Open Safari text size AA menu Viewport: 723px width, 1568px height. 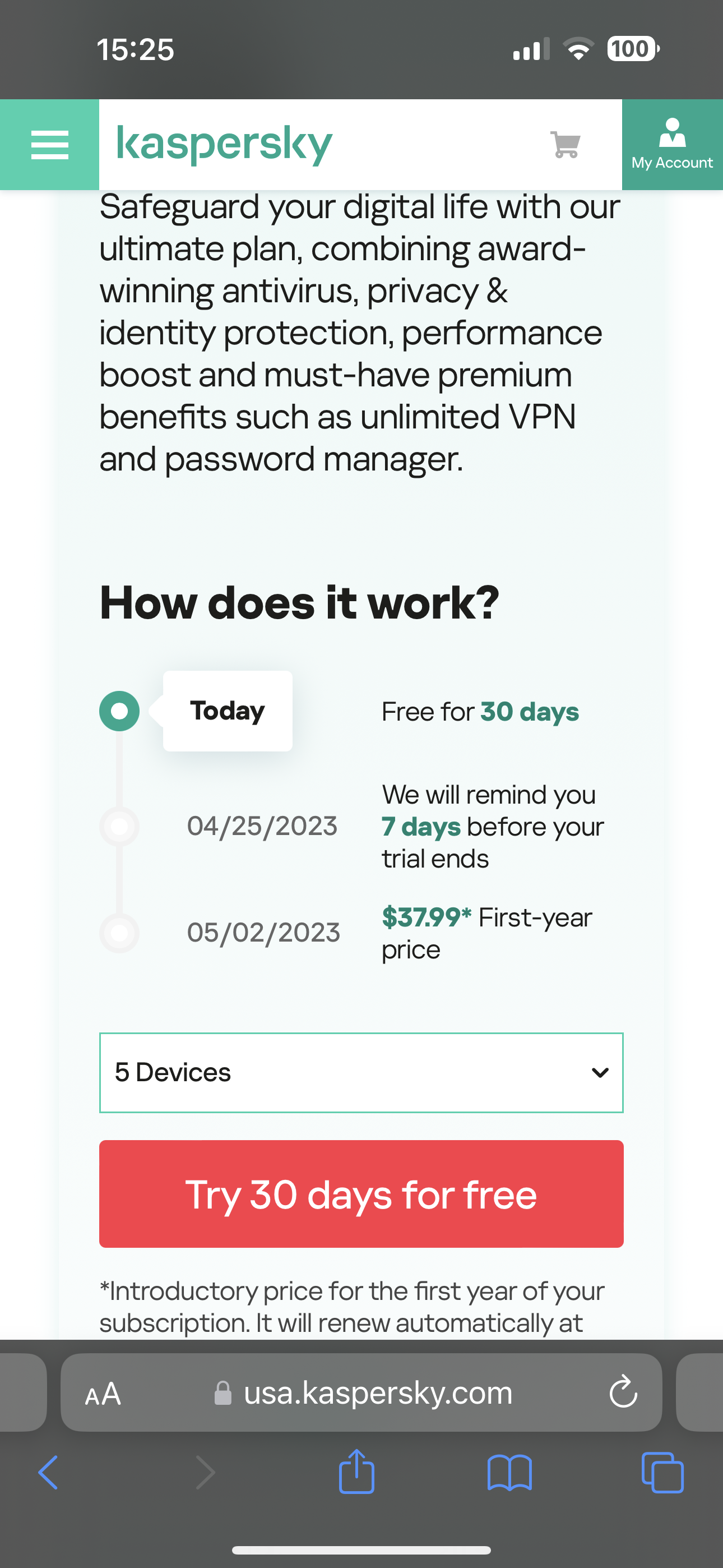click(103, 1393)
